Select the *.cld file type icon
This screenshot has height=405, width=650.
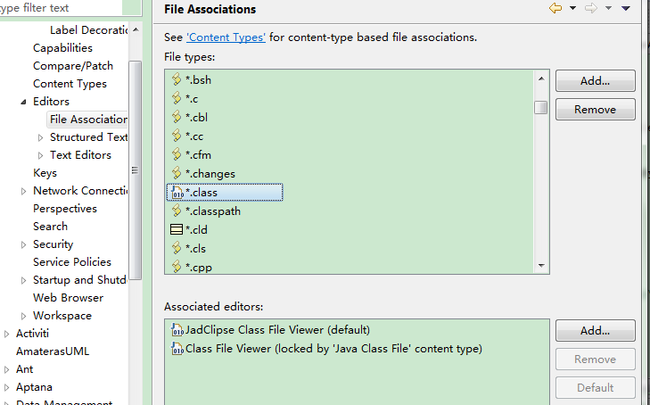click(176, 230)
